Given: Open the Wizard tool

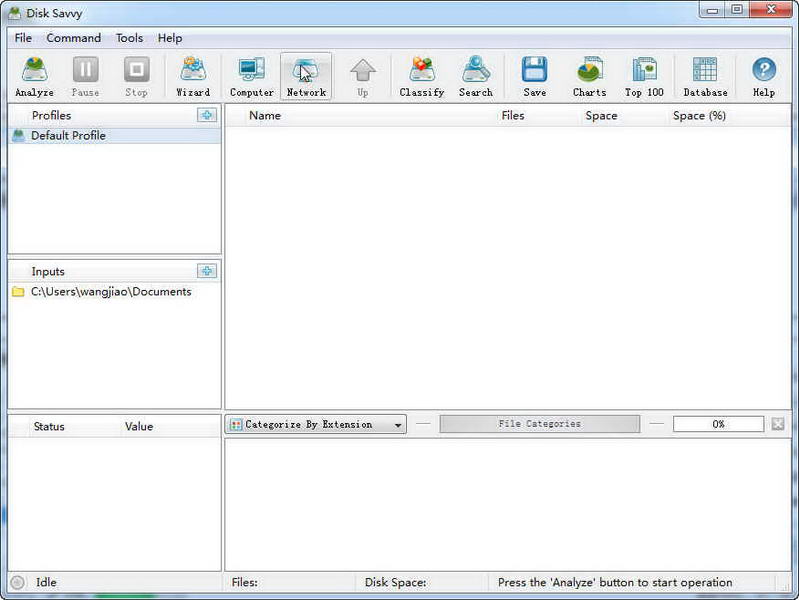Looking at the screenshot, I should tap(193, 76).
